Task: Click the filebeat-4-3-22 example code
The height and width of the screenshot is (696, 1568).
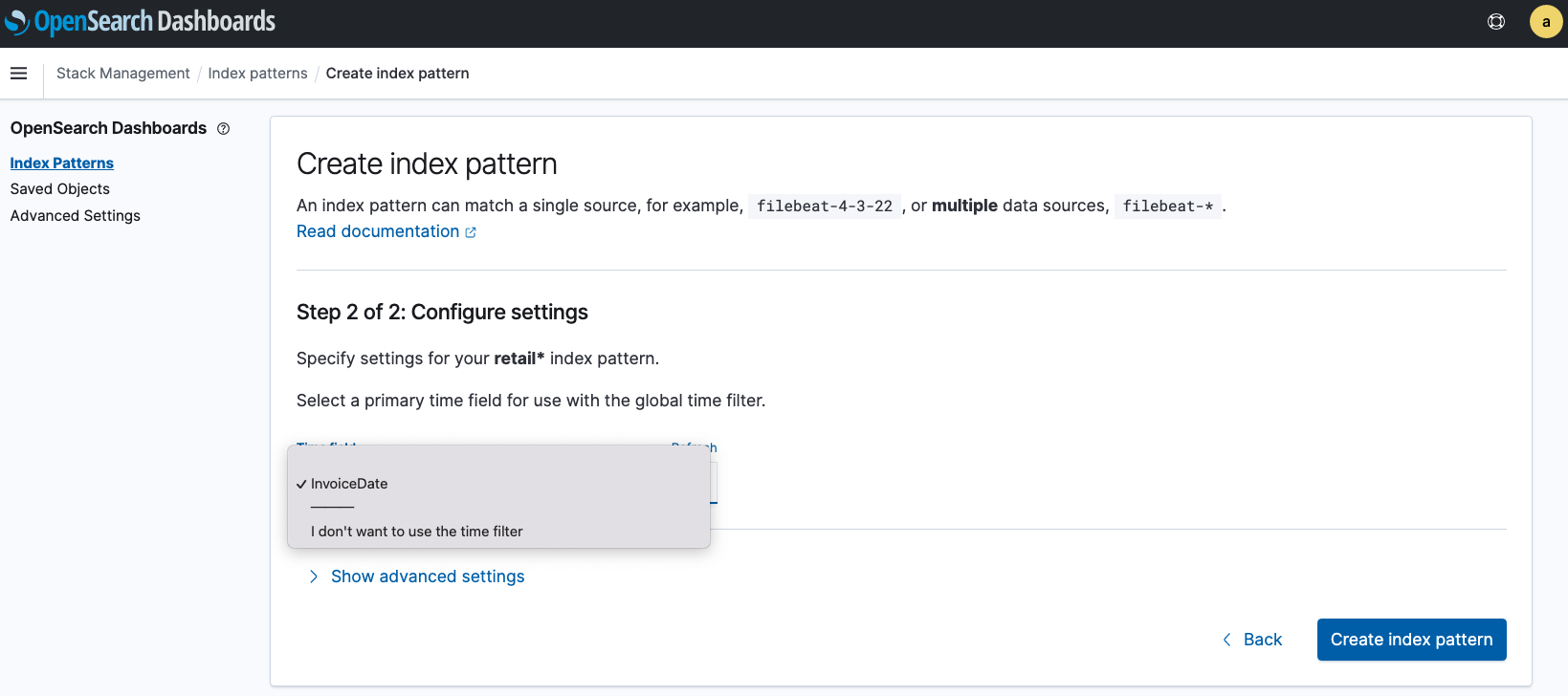Action: click(x=825, y=206)
